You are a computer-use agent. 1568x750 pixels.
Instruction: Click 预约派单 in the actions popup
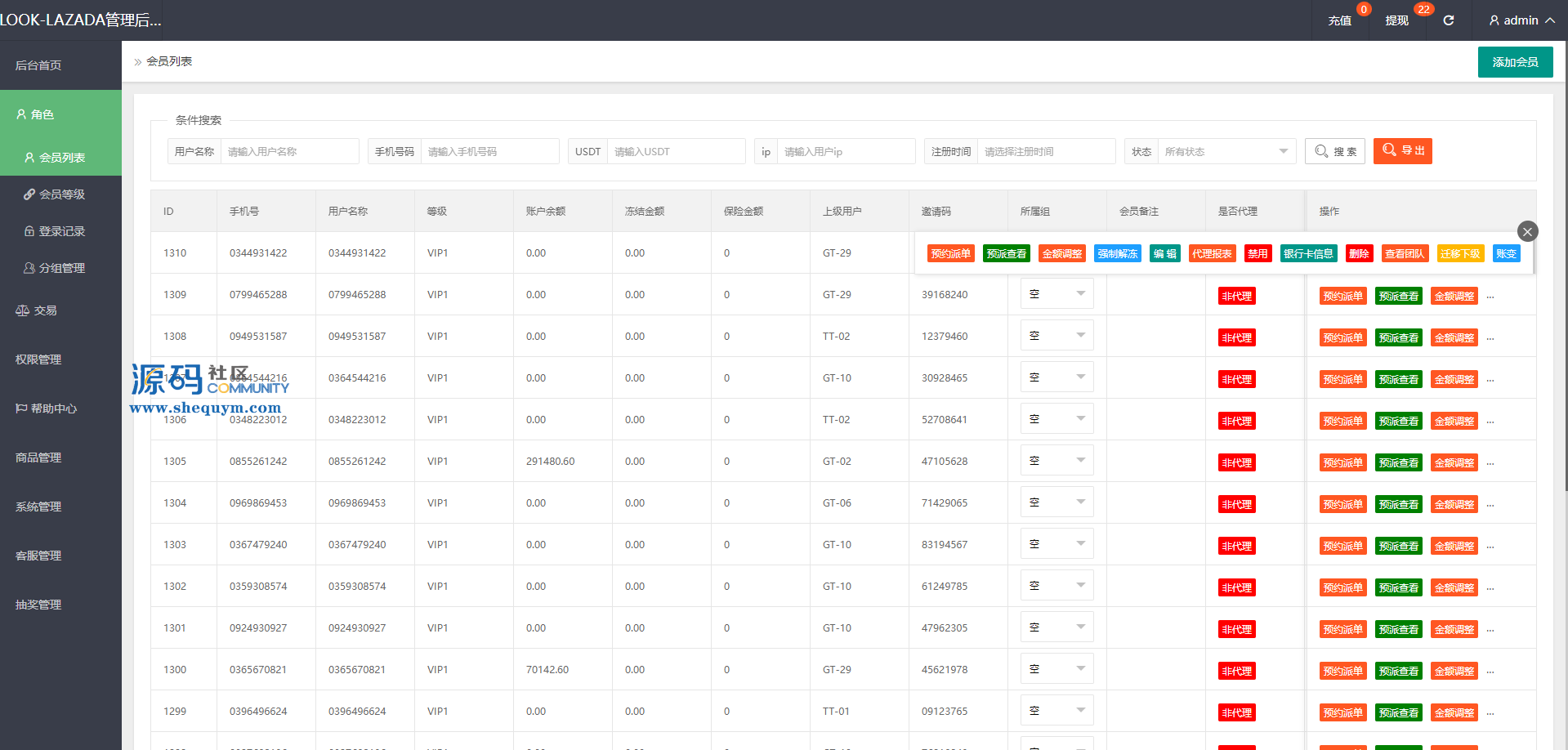click(951, 253)
